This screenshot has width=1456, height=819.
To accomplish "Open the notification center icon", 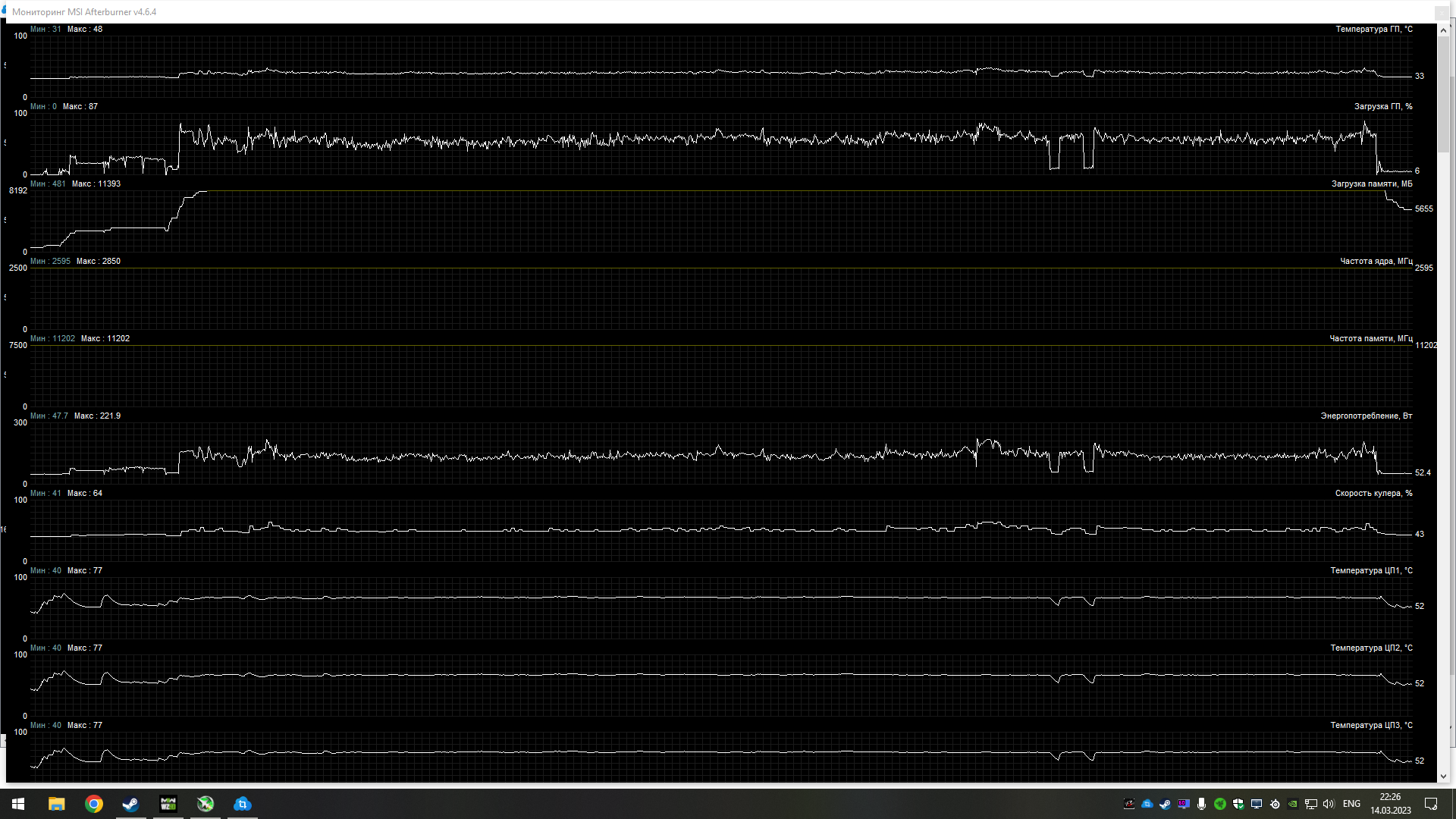I will (1431, 804).
